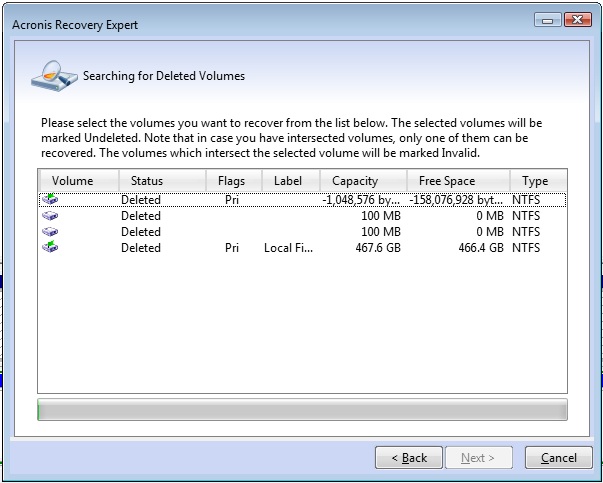Sort by the Type column header
The height and width of the screenshot is (483, 603).
point(538,181)
